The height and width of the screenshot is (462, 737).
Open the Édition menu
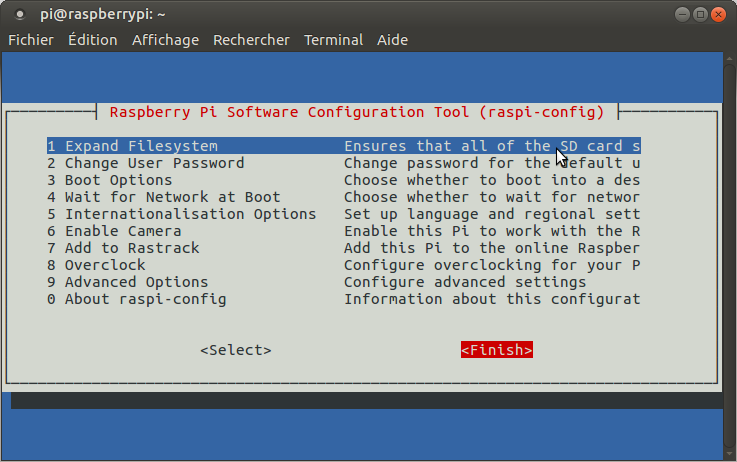92,40
